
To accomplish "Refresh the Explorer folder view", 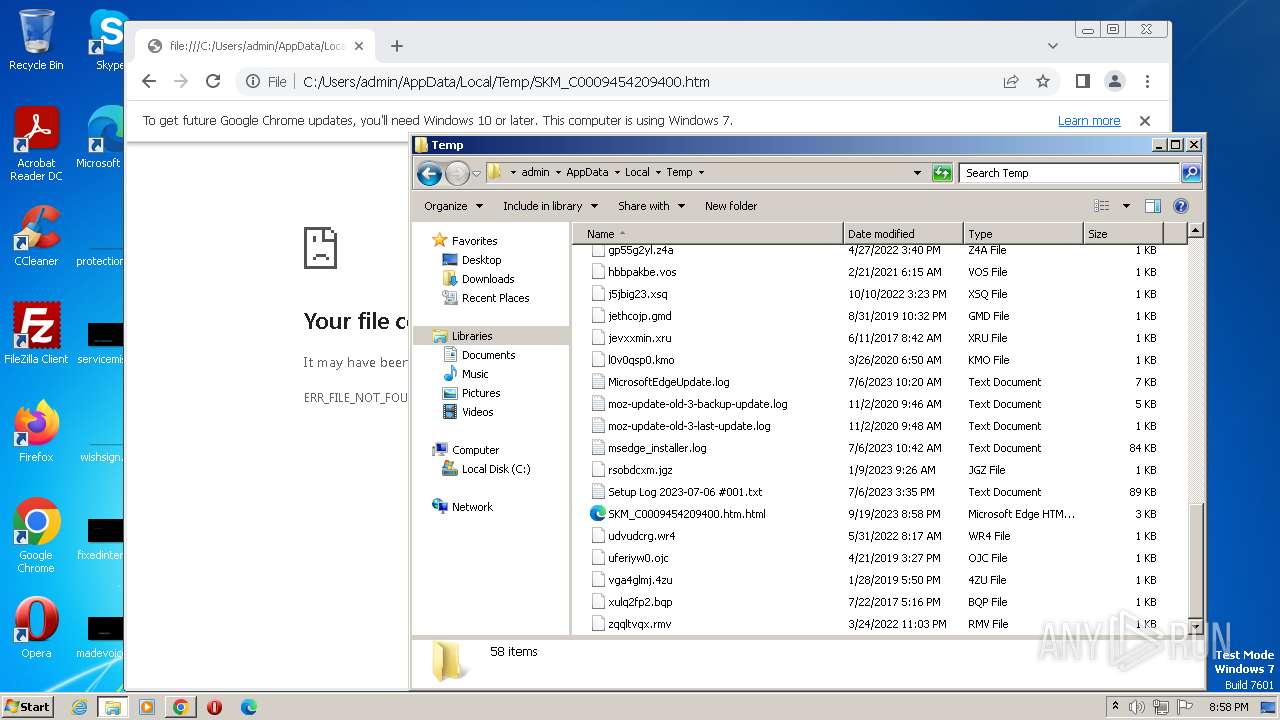I will click(x=942, y=173).
